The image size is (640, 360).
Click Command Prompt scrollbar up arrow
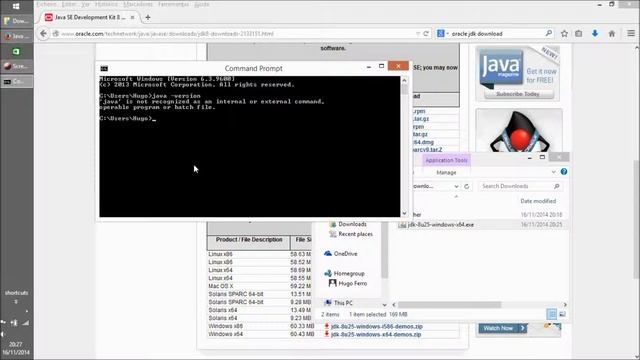[404, 80]
